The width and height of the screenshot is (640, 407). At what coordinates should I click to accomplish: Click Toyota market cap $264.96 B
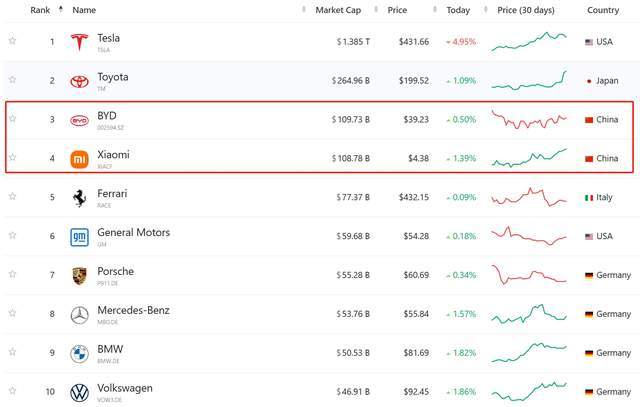coord(351,81)
